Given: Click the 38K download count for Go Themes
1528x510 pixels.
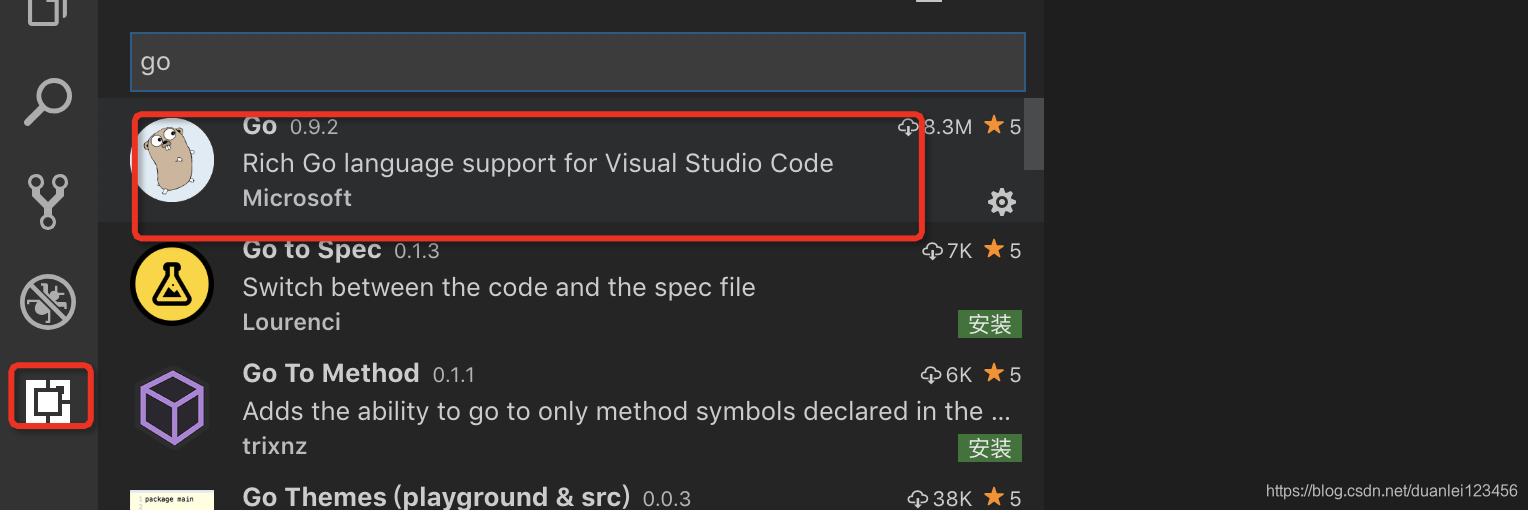Looking at the screenshot, I should pos(939,498).
